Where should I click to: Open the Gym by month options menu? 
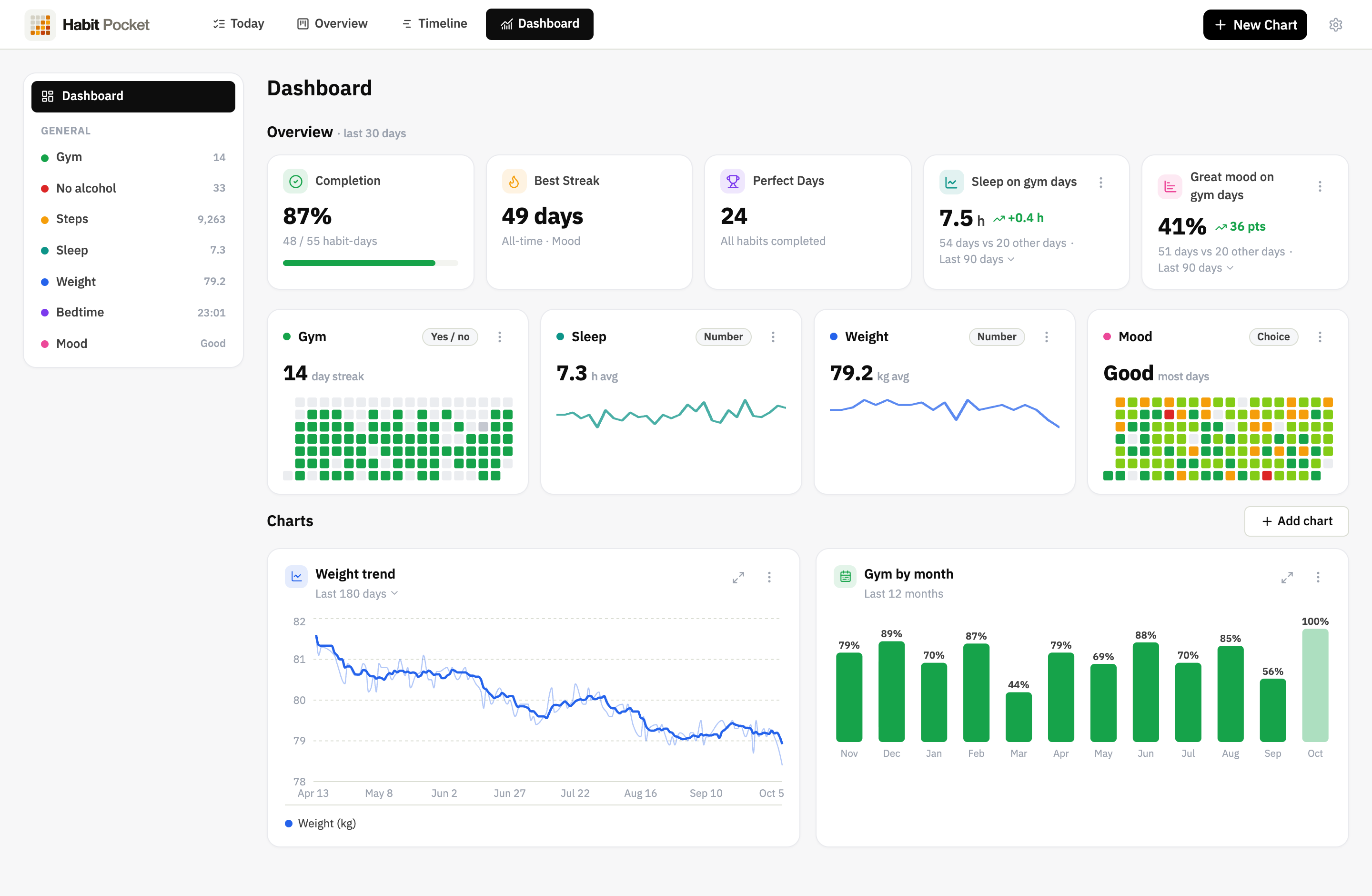[x=1318, y=577]
